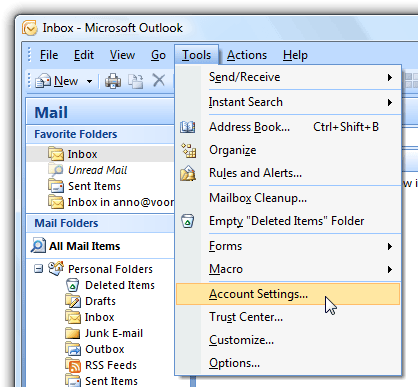This screenshot has height=387, width=418.
Task: Click the Personal Folders house icon
Action: (56, 268)
